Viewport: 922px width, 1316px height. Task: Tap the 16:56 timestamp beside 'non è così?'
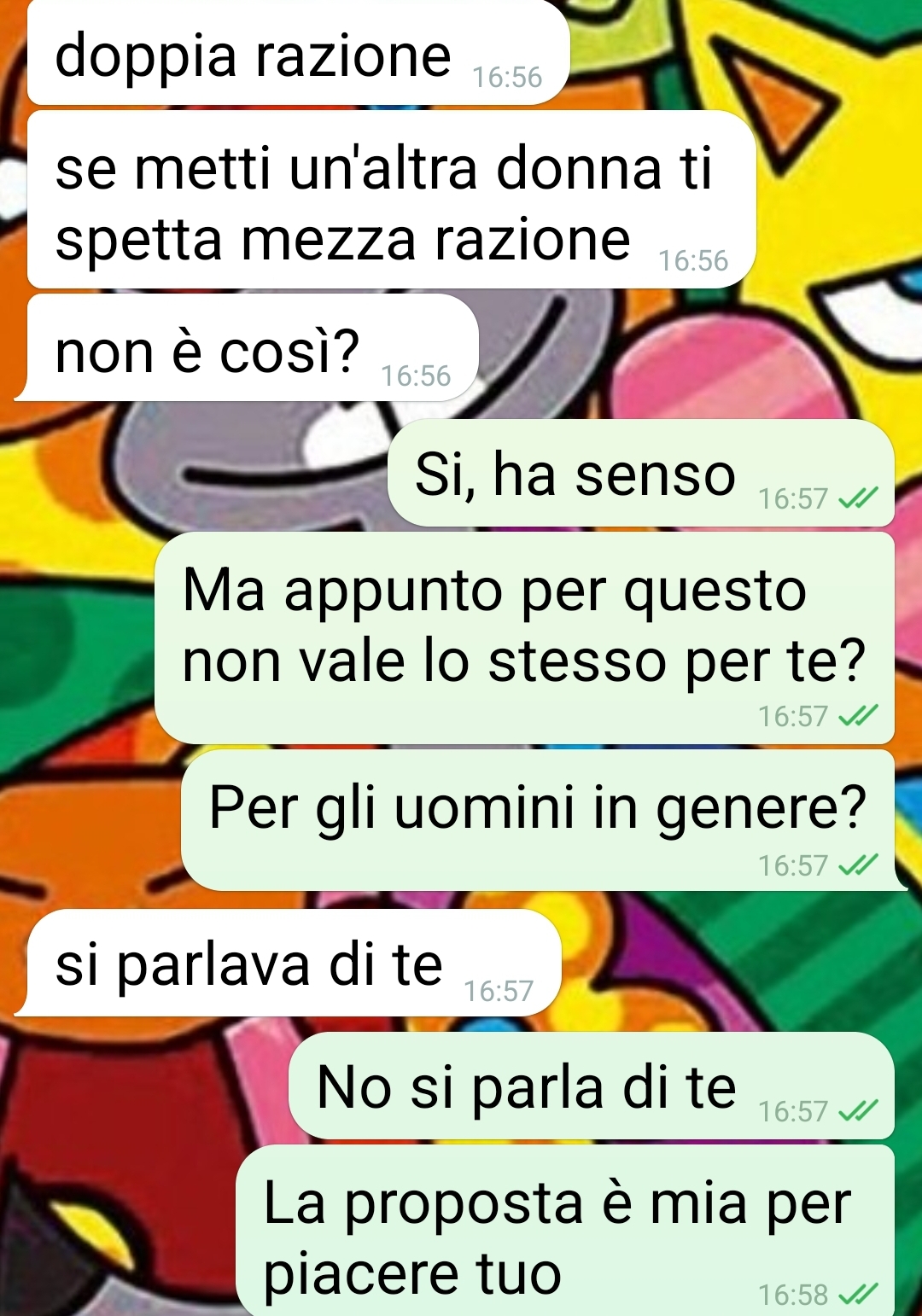416,376
